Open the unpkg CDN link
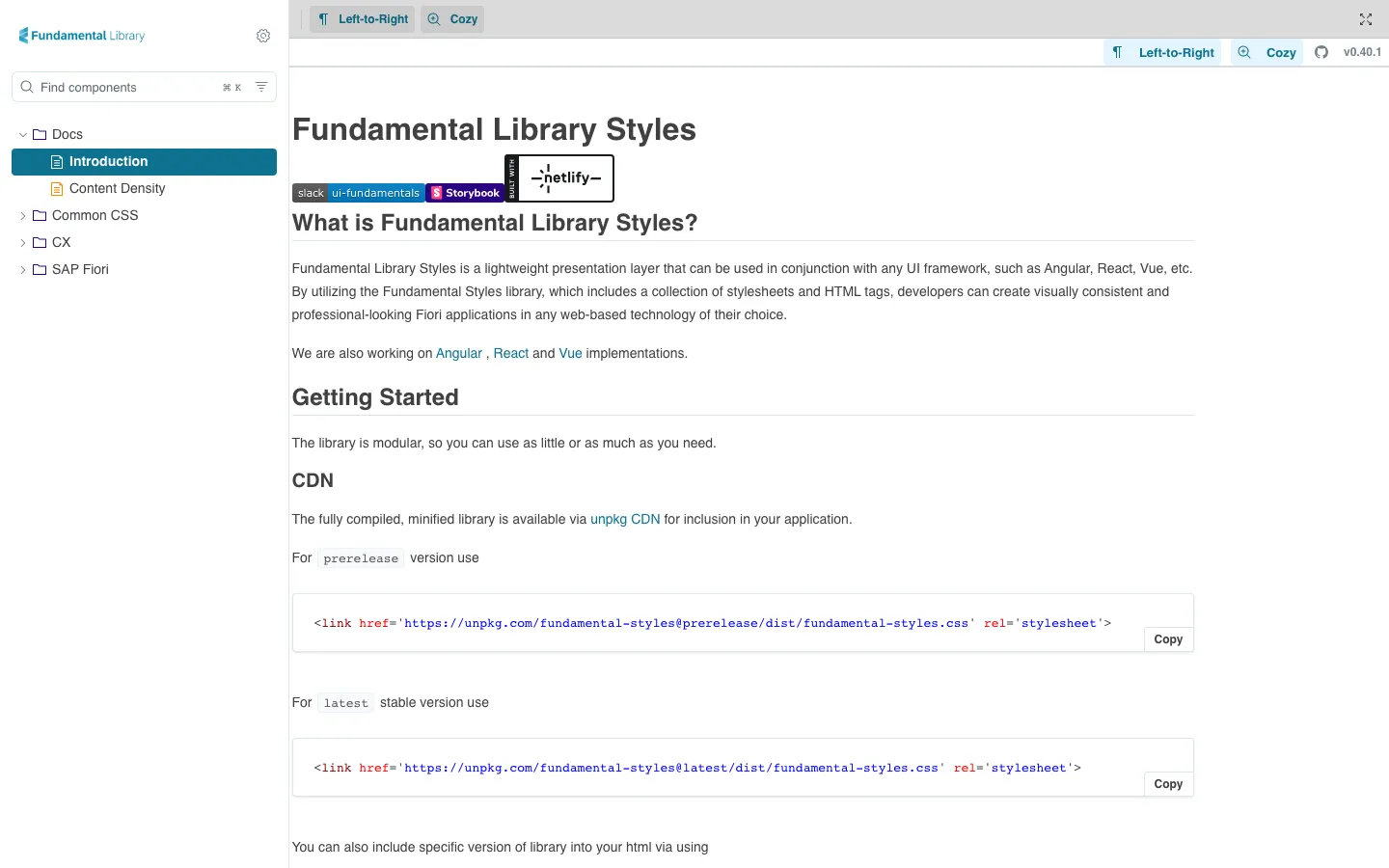 coord(625,520)
